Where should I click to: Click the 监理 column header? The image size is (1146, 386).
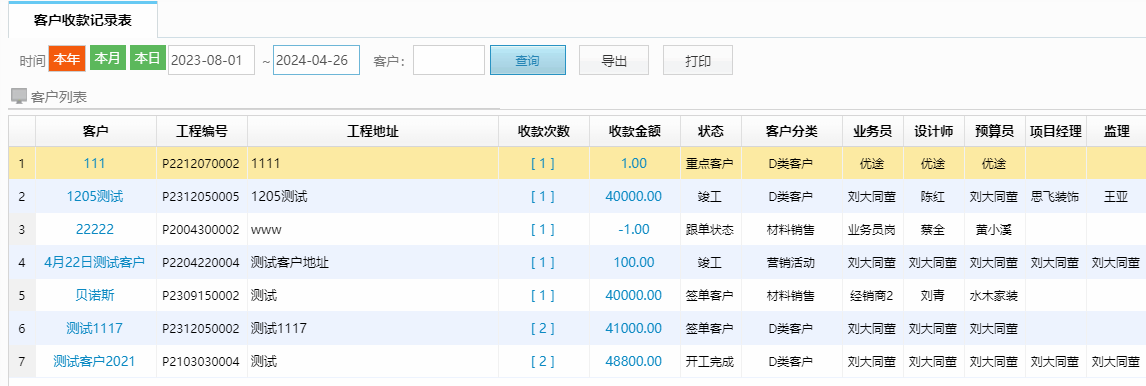click(1117, 132)
